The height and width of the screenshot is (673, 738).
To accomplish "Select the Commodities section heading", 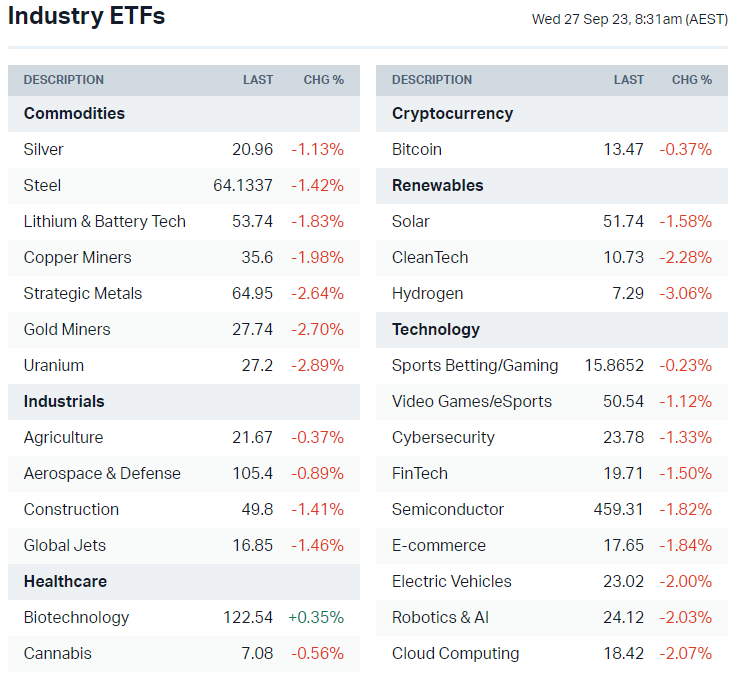I will [75, 114].
